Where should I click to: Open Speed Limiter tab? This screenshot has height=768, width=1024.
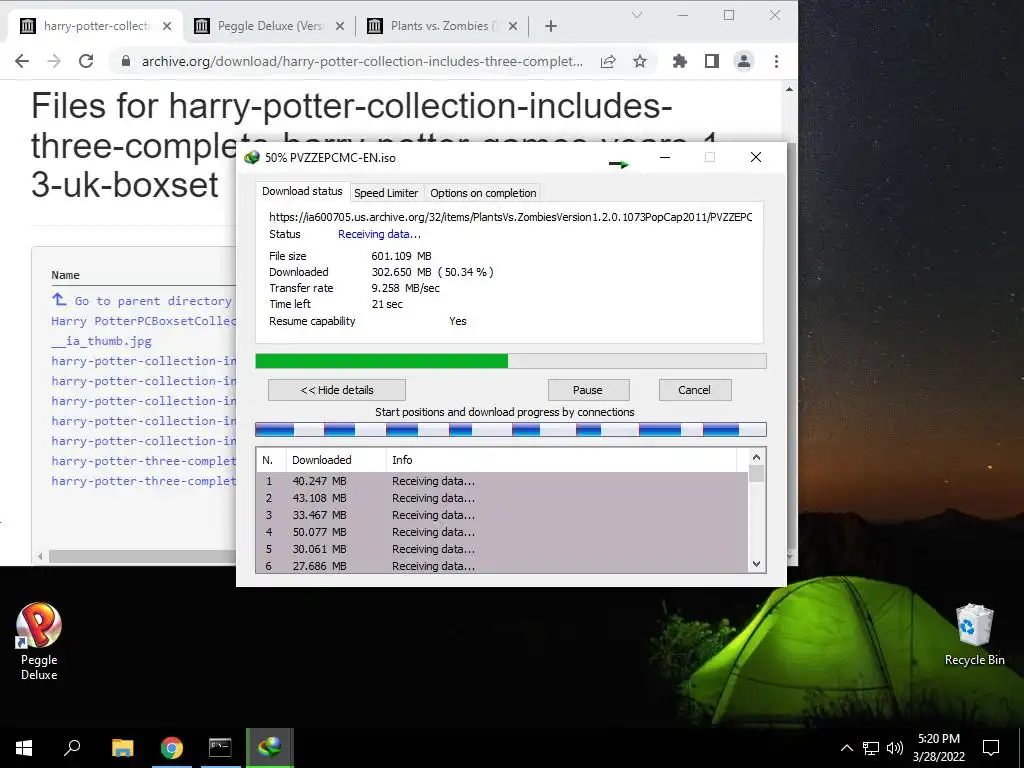386,193
